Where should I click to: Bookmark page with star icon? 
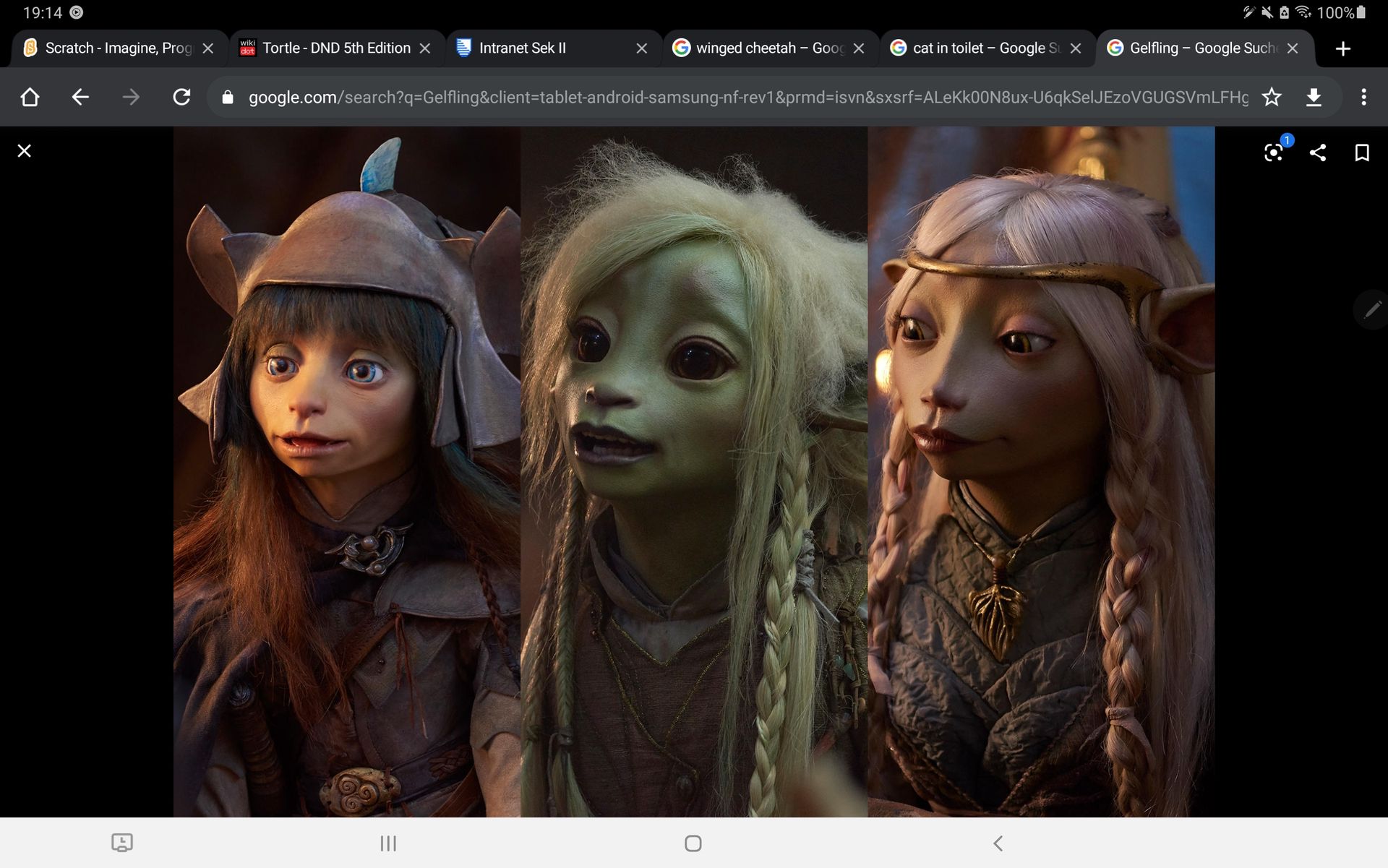[1272, 97]
